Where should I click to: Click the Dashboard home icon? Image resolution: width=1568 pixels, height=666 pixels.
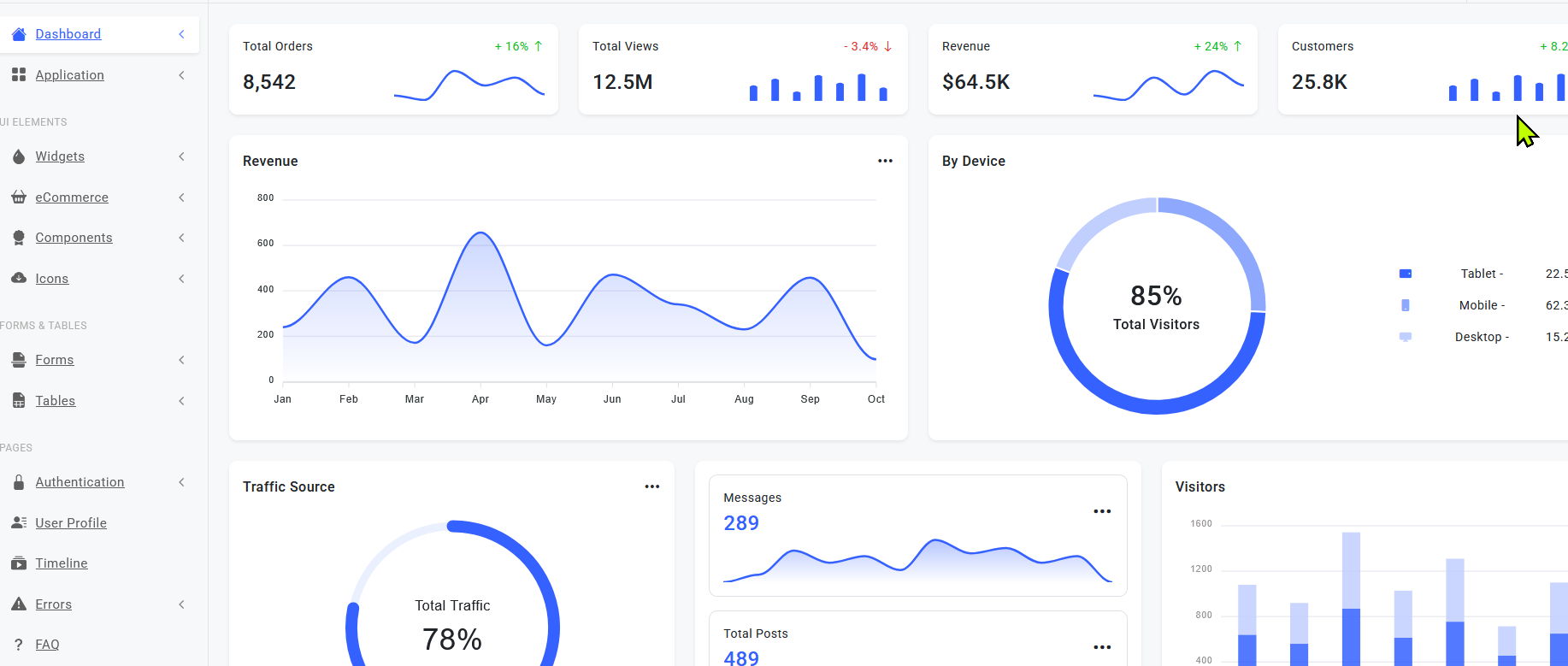19,34
